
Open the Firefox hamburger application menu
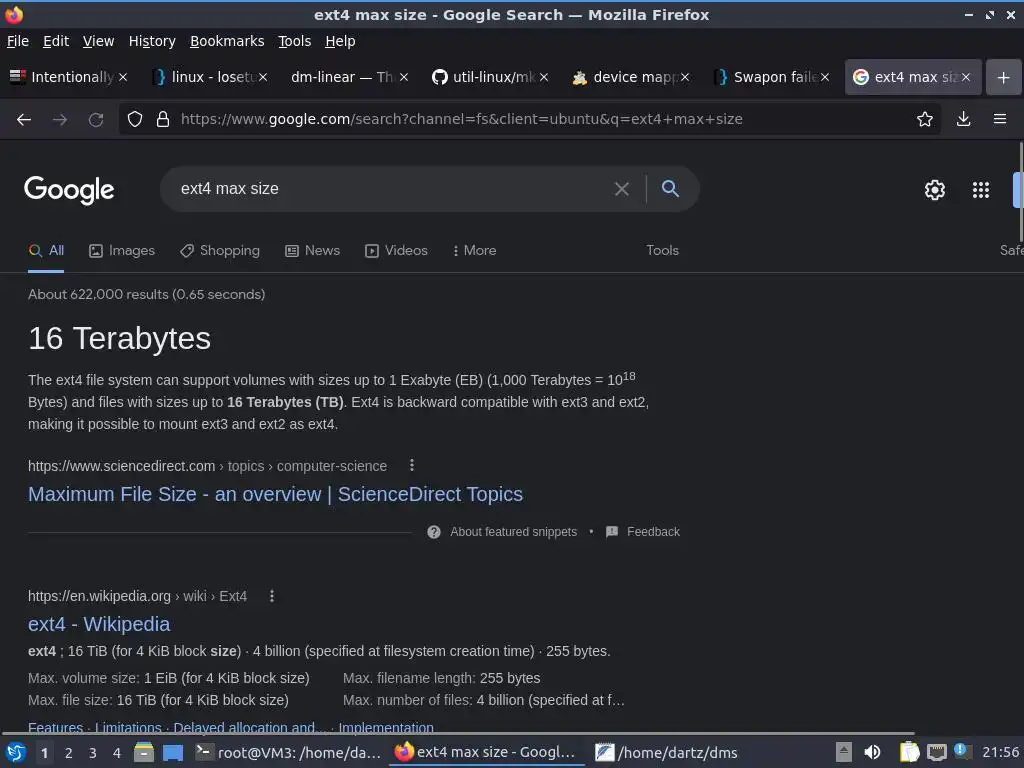point(999,119)
